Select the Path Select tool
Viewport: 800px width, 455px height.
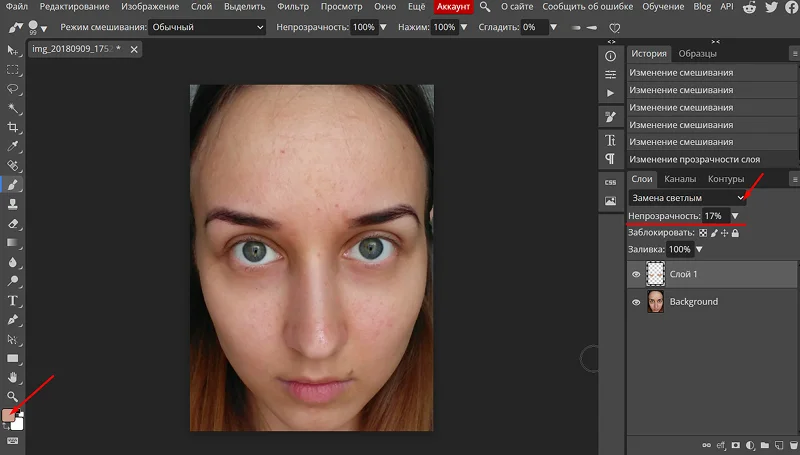pyautogui.click(x=13, y=339)
